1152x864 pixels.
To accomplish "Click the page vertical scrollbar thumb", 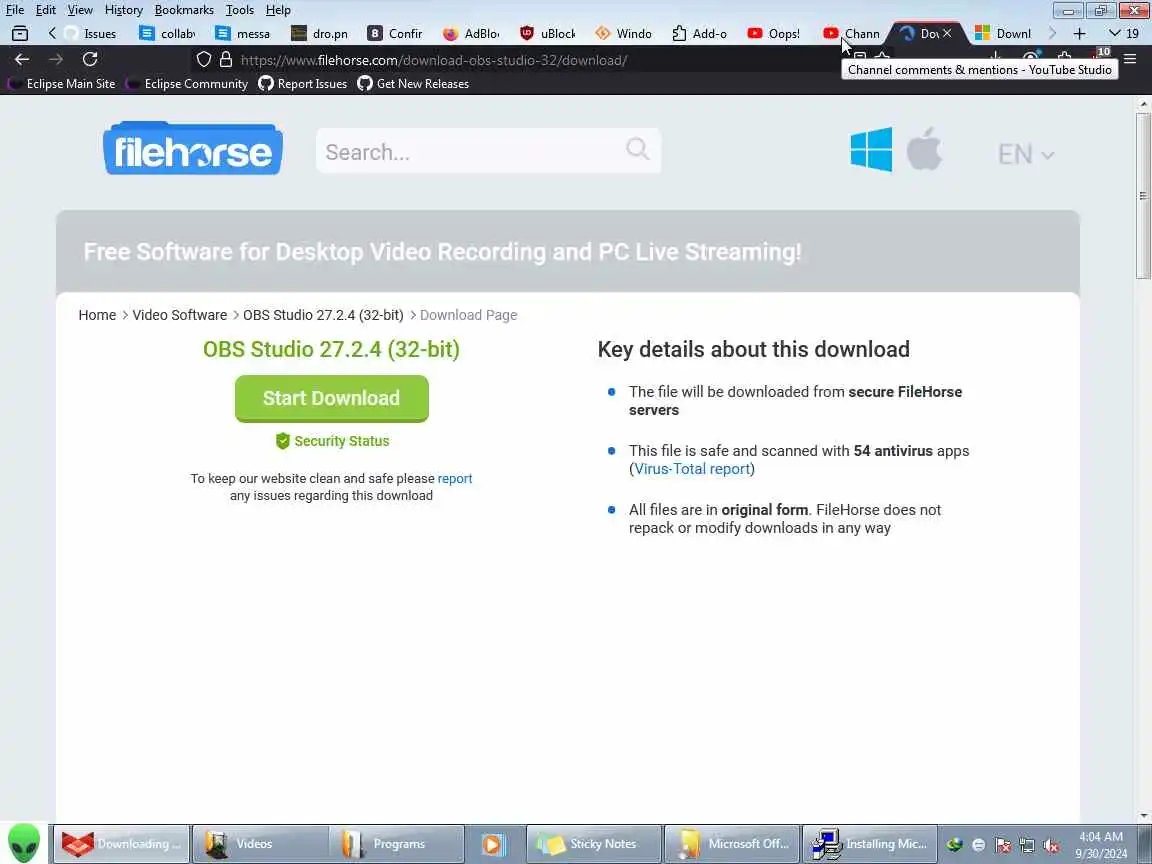I will [1143, 195].
